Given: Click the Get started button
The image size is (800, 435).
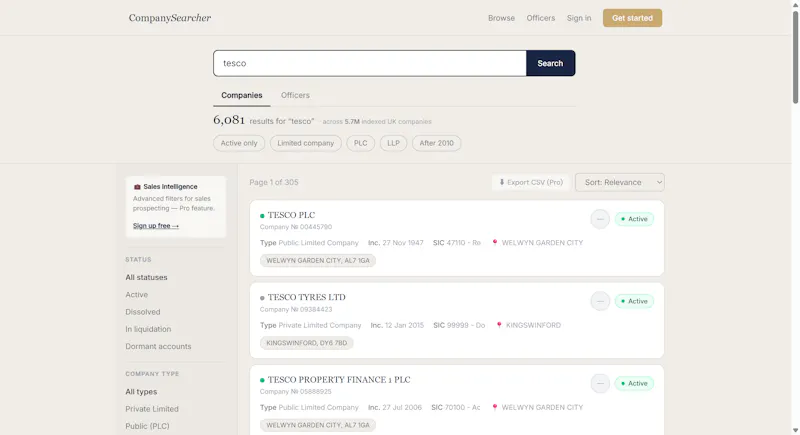Looking at the screenshot, I should 632,18.
